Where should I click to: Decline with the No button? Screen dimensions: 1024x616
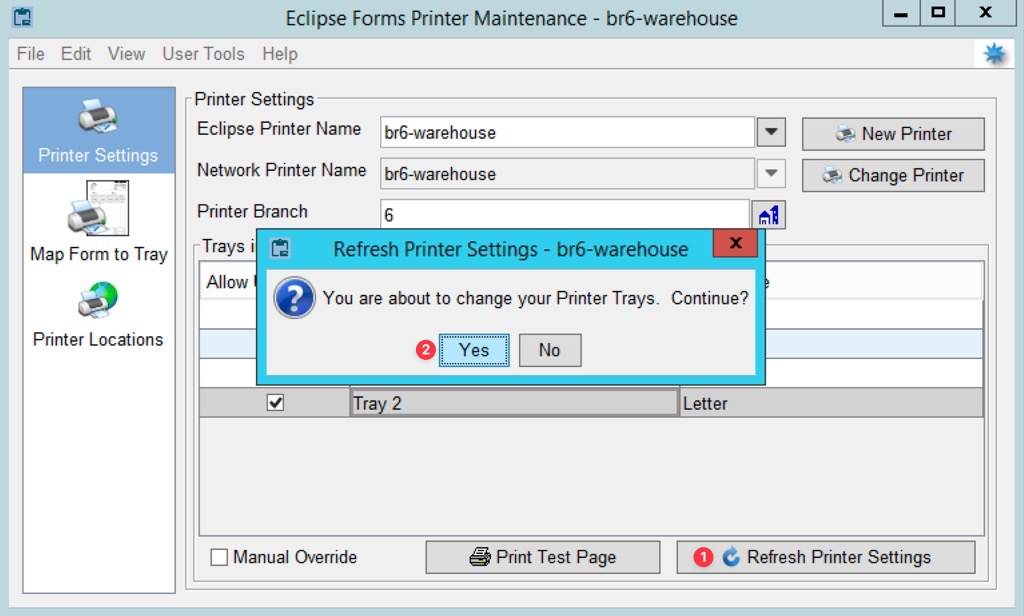(x=550, y=350)
